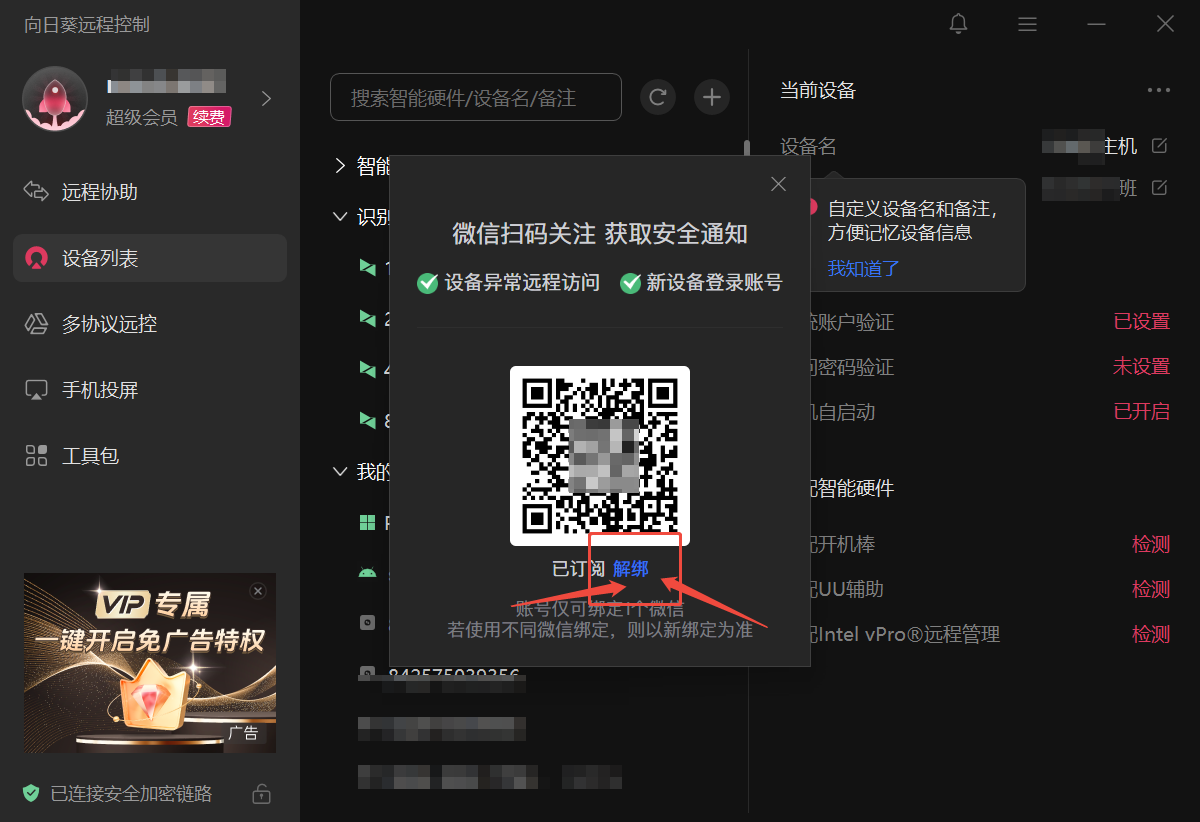Image resolution: width=1200 pixels, height=822 pixels.
Task: Dismiss tooltip with 我知道了
Action: [x=864, y=268]
